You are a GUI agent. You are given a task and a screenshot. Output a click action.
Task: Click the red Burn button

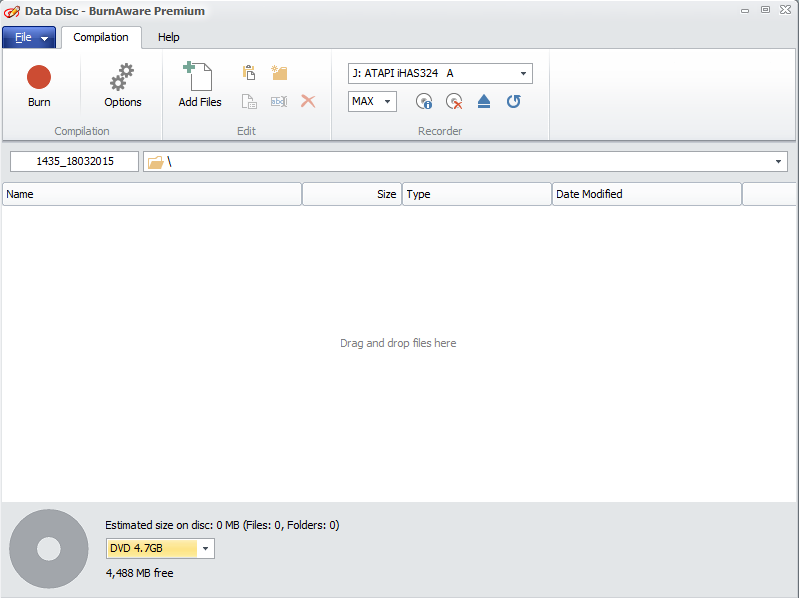39,86
